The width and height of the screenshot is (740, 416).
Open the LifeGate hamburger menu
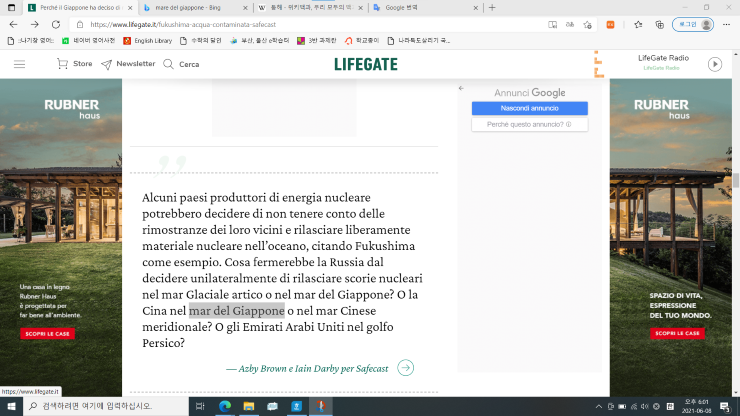point(19,64)
